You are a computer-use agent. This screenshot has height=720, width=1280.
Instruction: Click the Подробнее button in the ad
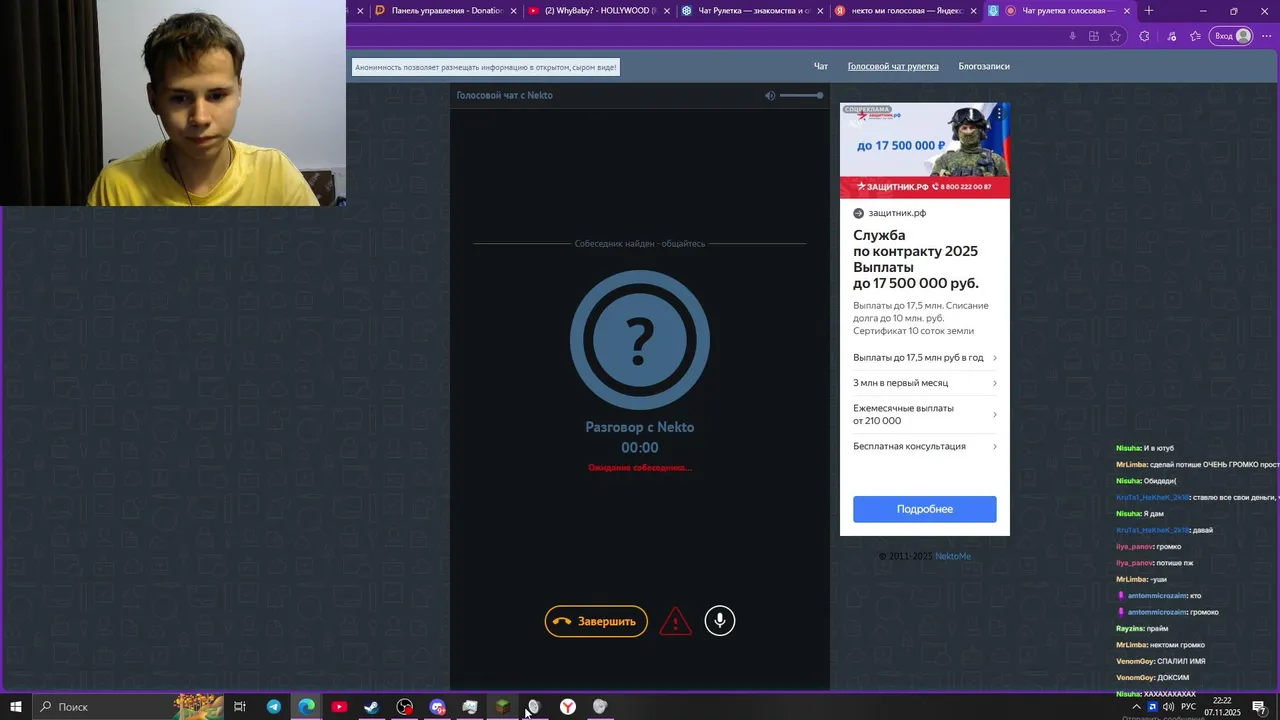coord(924,509)
